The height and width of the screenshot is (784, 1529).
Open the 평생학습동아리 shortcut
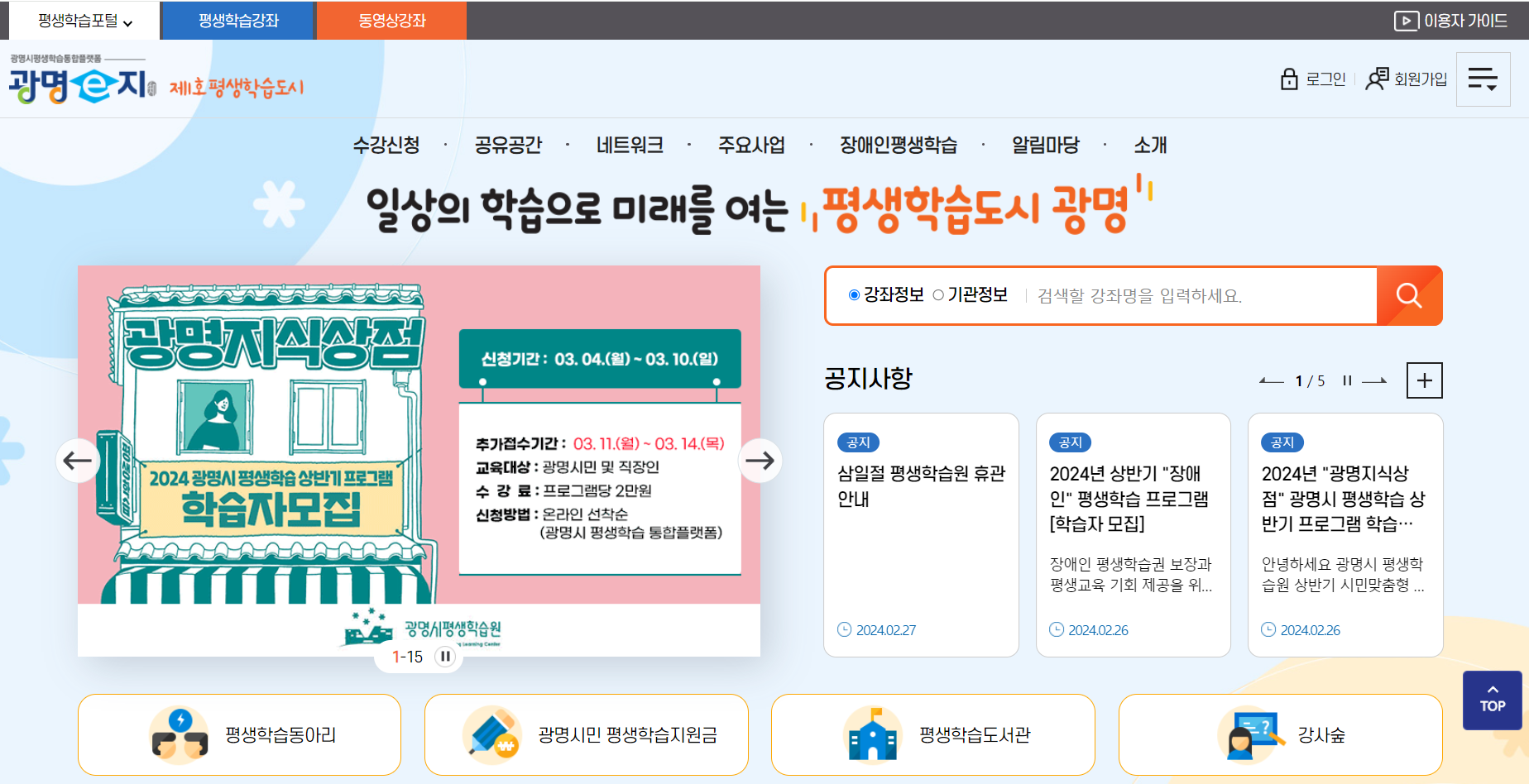coord(239,734)
